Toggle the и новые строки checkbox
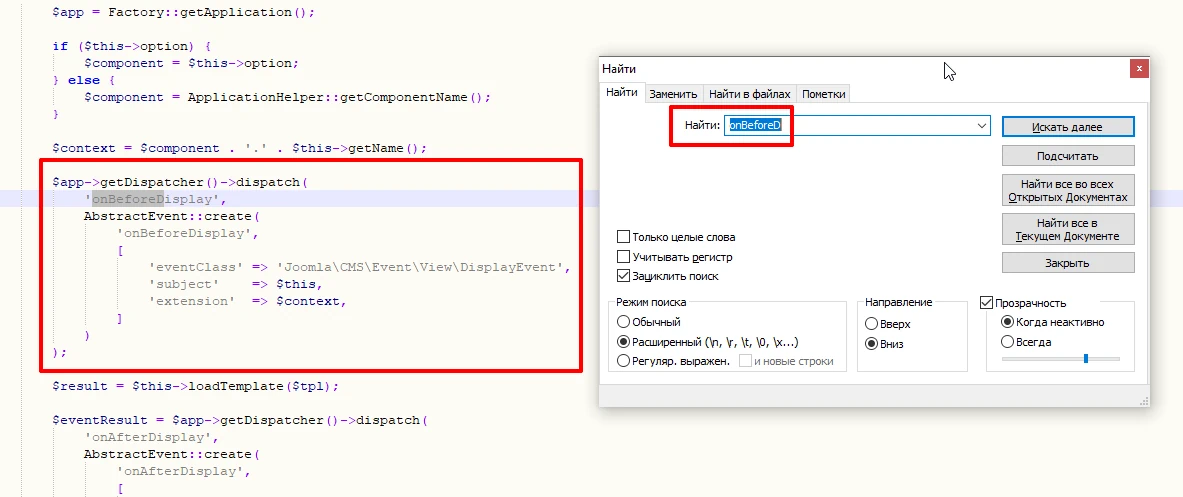The height and width of the screenshot is (497, 1183). click(745, 360)
